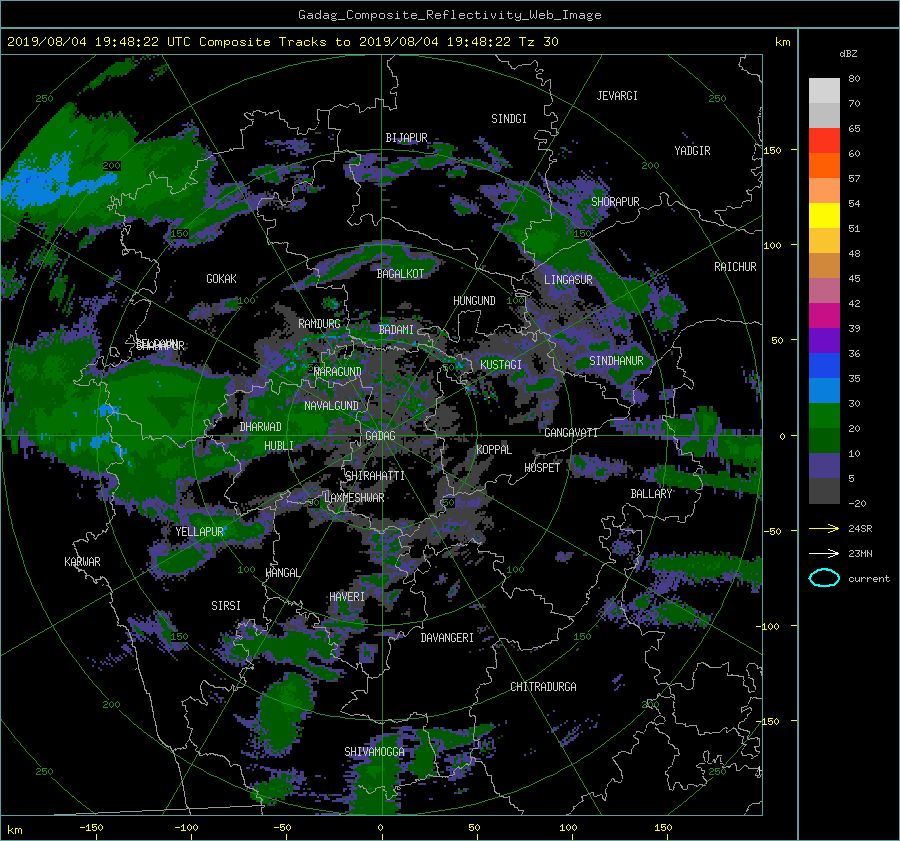Image resolution: width=900 pixels, height=841 pixels.
Task: Click the BAGALKOT city label
Action: click(x=400, y=274)
